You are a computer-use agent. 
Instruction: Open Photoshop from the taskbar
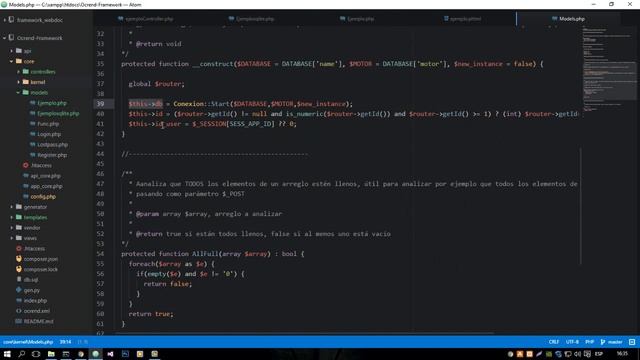tap(125, 354)
